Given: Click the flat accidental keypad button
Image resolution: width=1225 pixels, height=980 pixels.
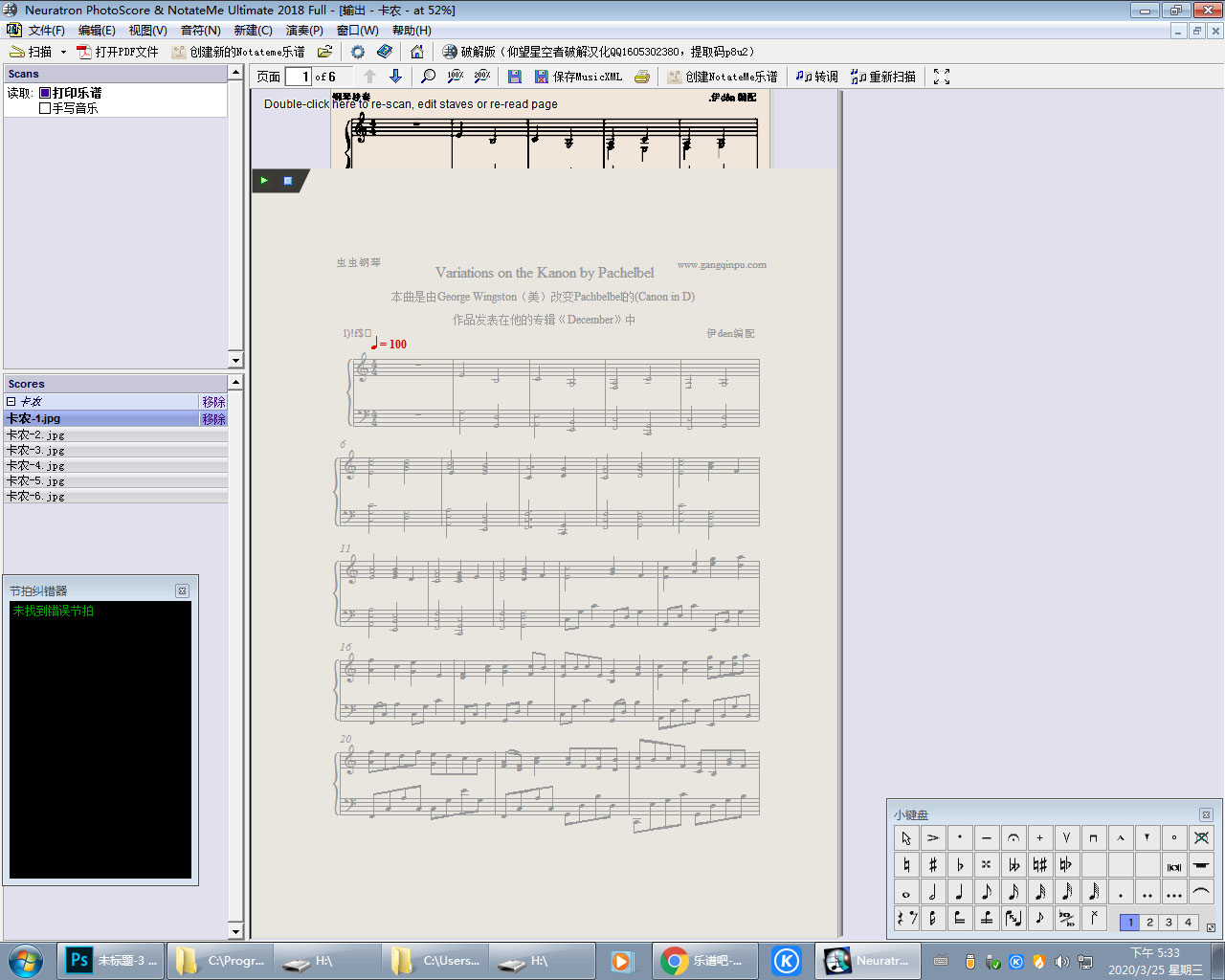Looking at the screenshot, I should click(x=960, y=865).
